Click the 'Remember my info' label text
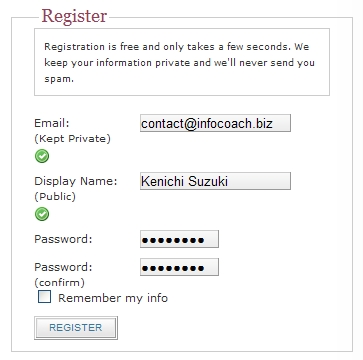The image size is (363, 360). click(113, 298)
